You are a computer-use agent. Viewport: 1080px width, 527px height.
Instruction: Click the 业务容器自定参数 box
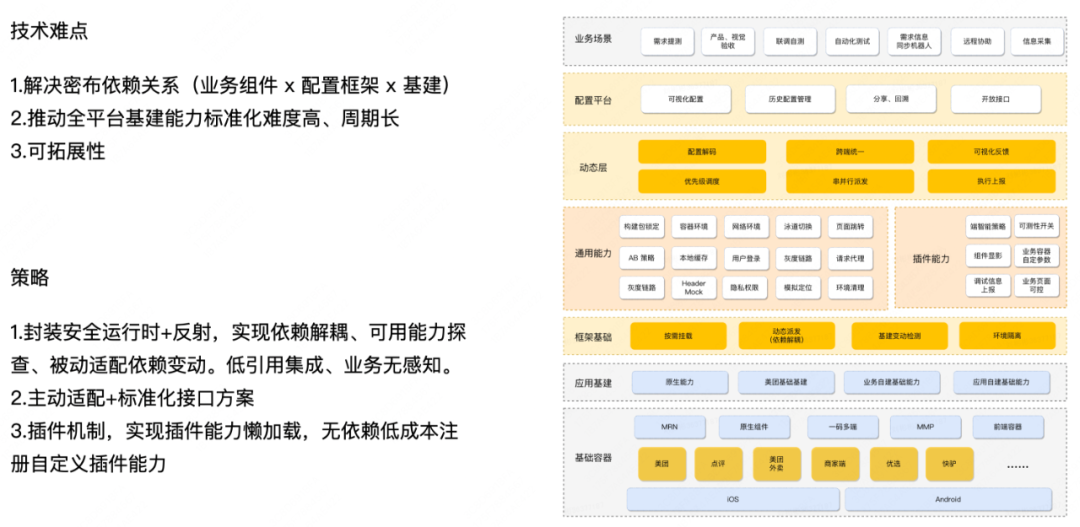[x=1036, y=256]
